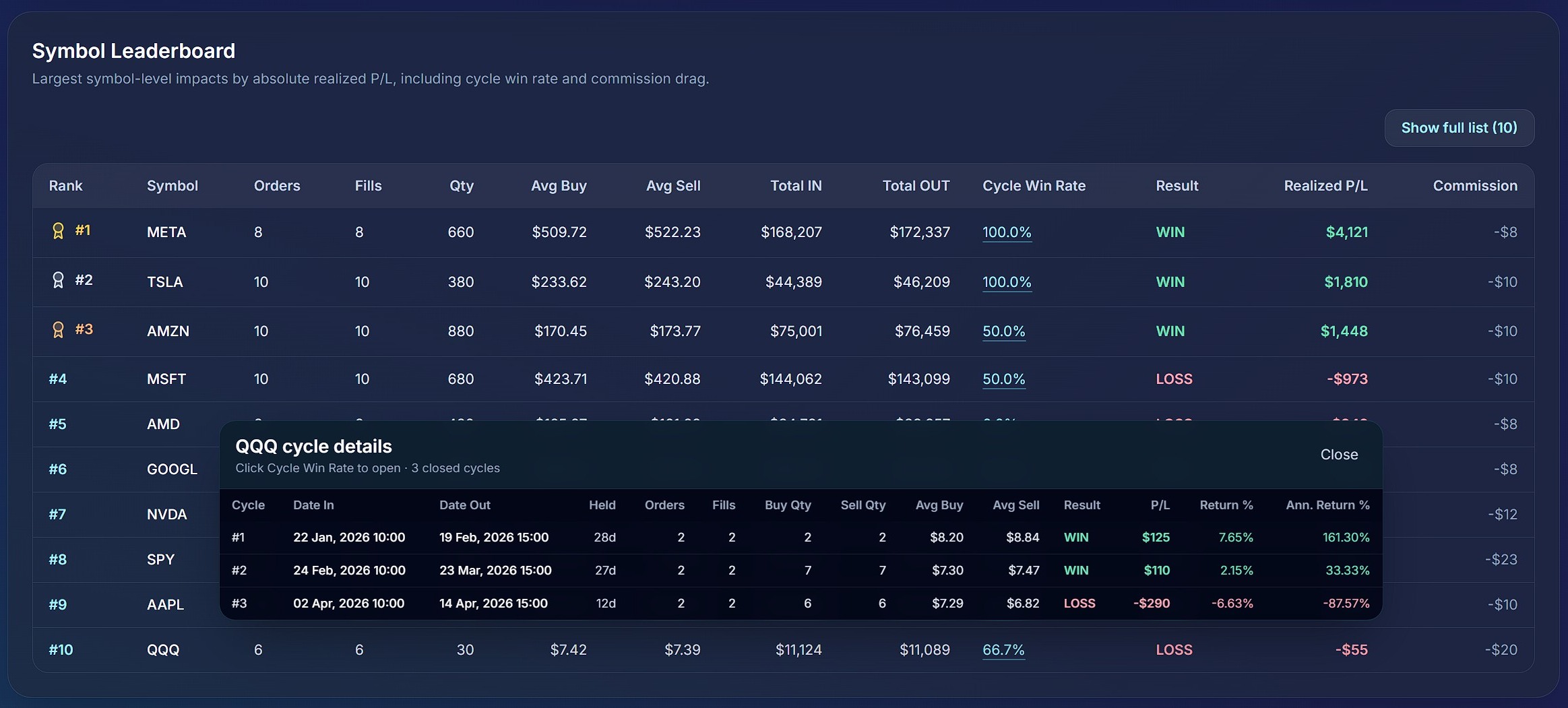Open META cycle win rate 100.0% link
The width and height of the screenshot is (1568, 708).
tap(1007, 232)
